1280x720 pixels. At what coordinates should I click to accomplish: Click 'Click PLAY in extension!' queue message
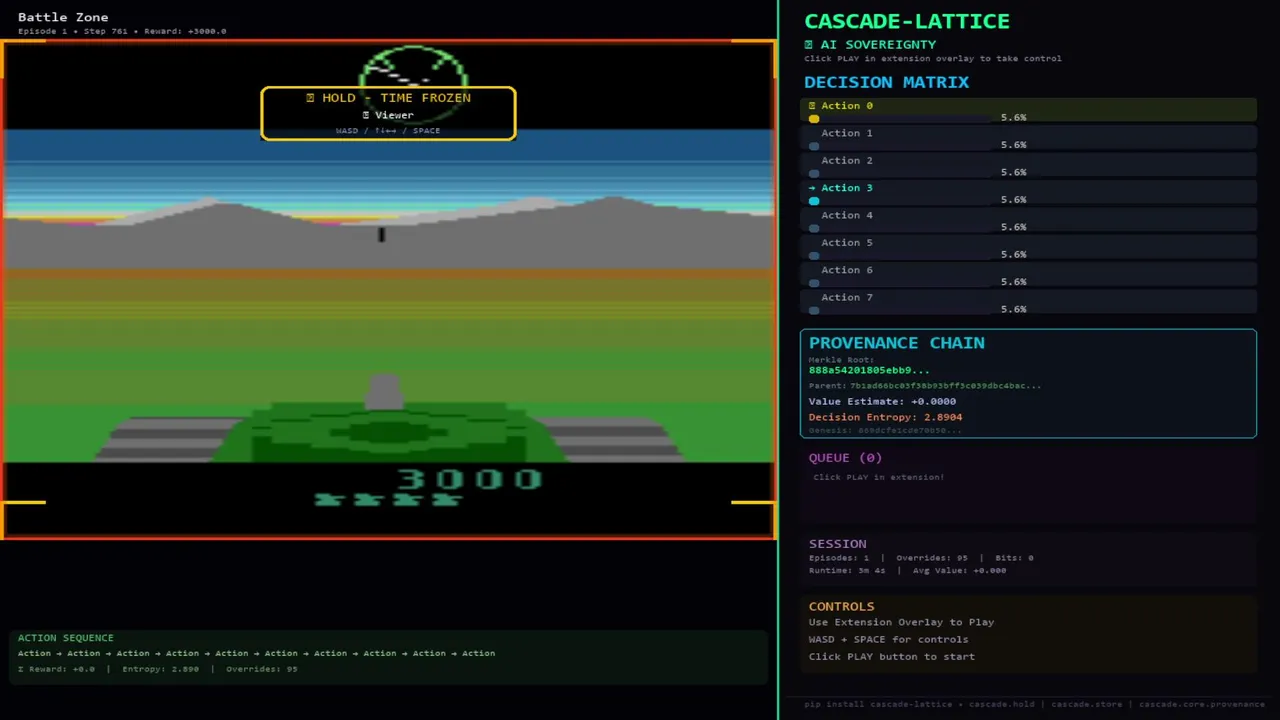tap(879, 477)
